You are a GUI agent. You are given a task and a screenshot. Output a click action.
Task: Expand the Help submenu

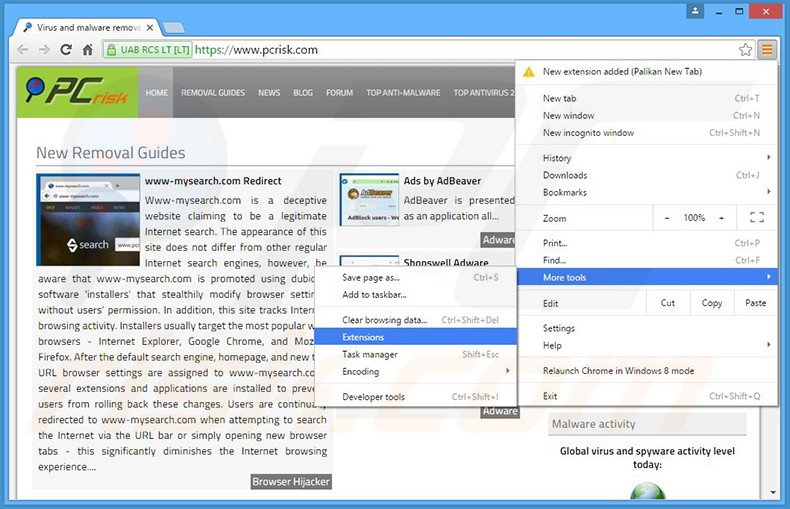pos(646,345)
